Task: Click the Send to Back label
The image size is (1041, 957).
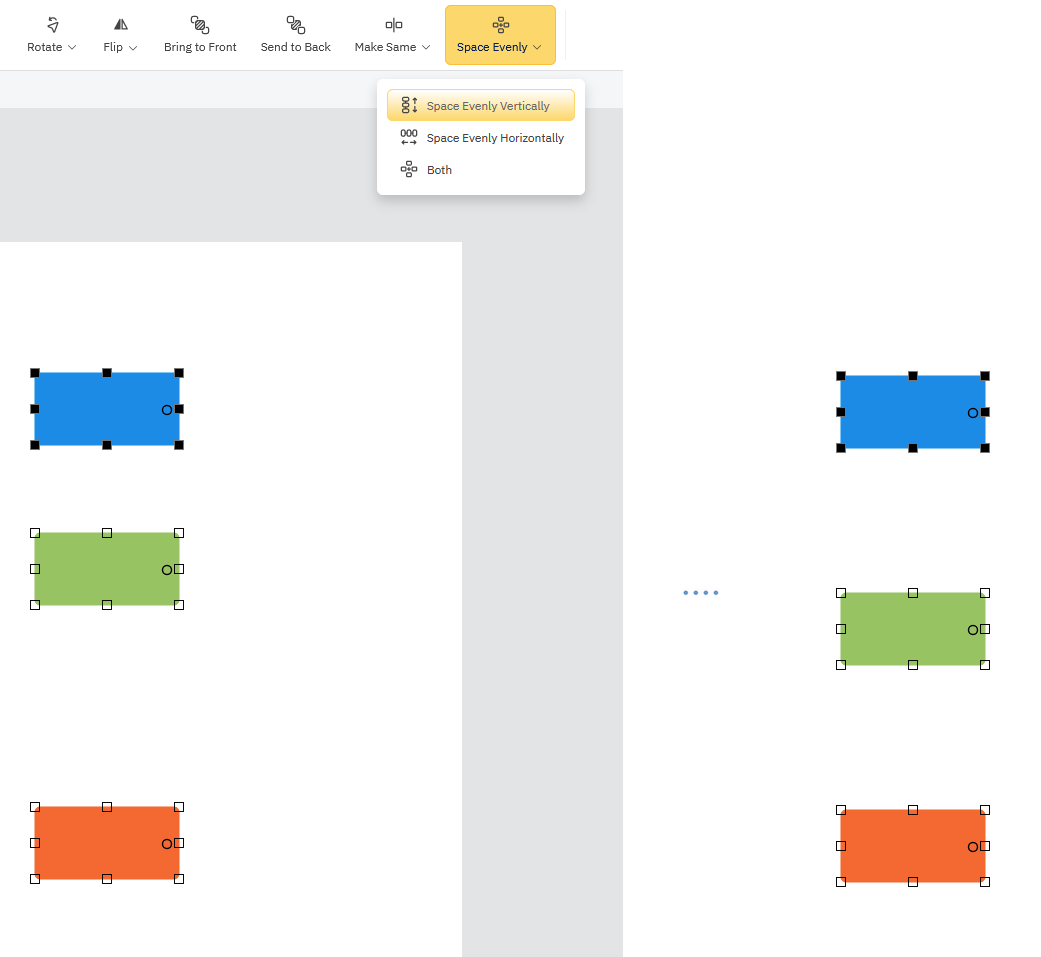Action: tap(295, 47)
